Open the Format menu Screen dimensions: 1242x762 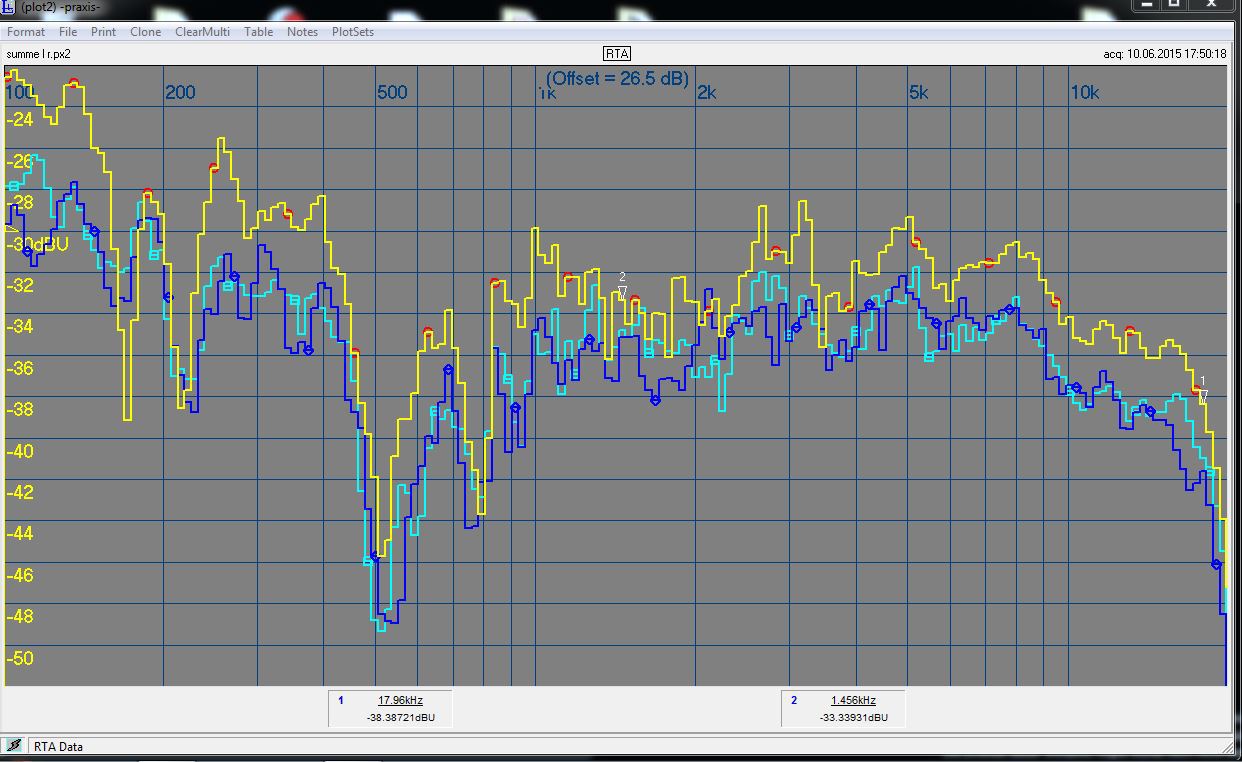pos(26,32)
